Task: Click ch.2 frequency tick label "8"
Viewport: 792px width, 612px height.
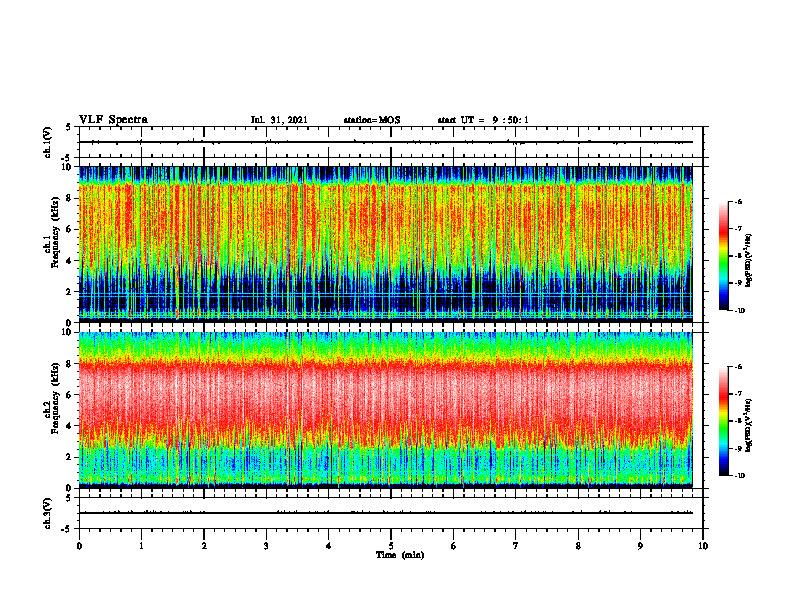Action: [69, 364]
